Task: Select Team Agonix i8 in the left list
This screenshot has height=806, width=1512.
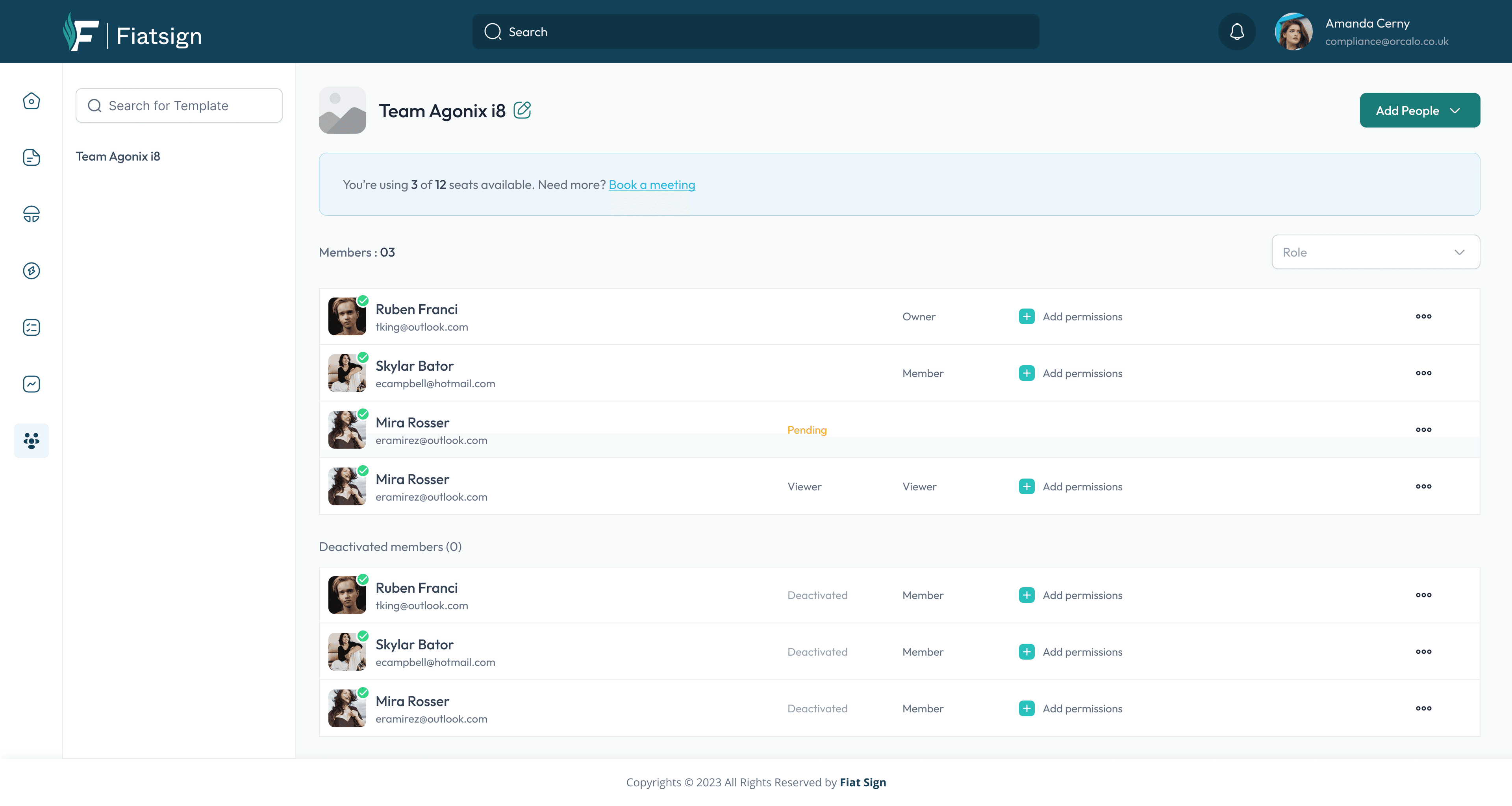Action: [118, 157]
